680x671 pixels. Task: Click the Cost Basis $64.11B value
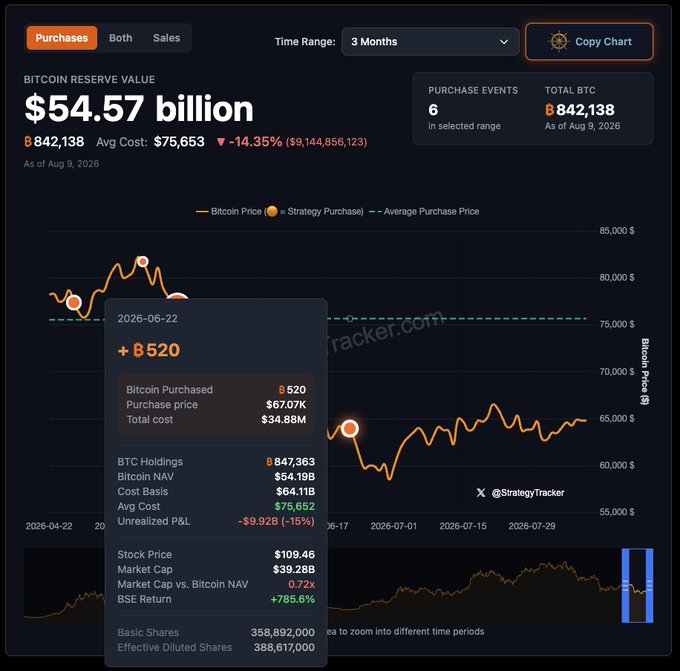[x=295, y=491]
